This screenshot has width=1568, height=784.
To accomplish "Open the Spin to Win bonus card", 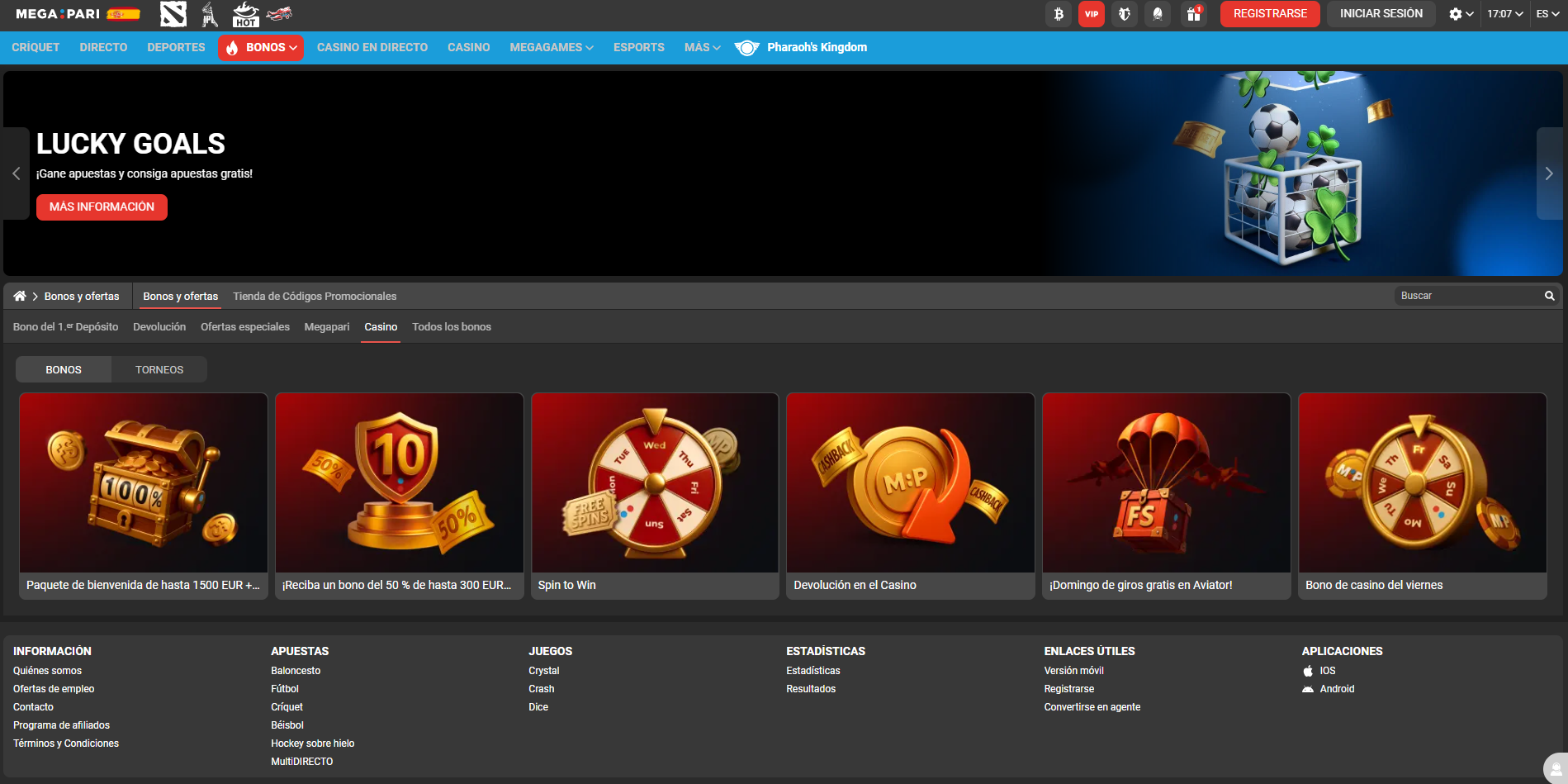I will click(x=655, y=496).
